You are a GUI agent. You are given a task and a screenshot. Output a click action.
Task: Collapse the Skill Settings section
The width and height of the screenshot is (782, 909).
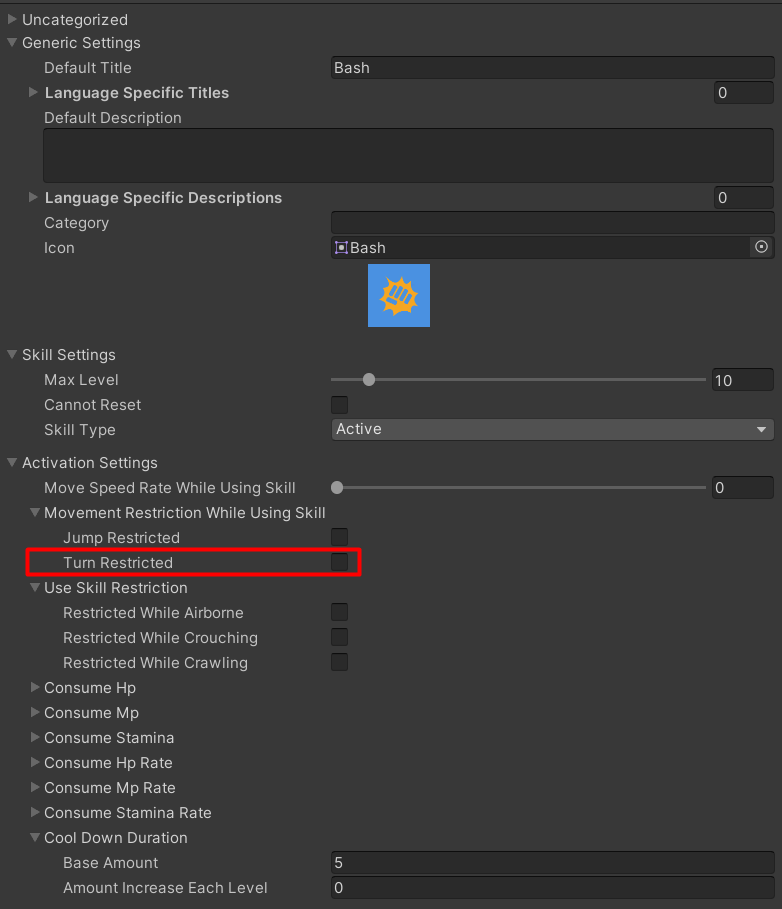click(x=10, y=354)
